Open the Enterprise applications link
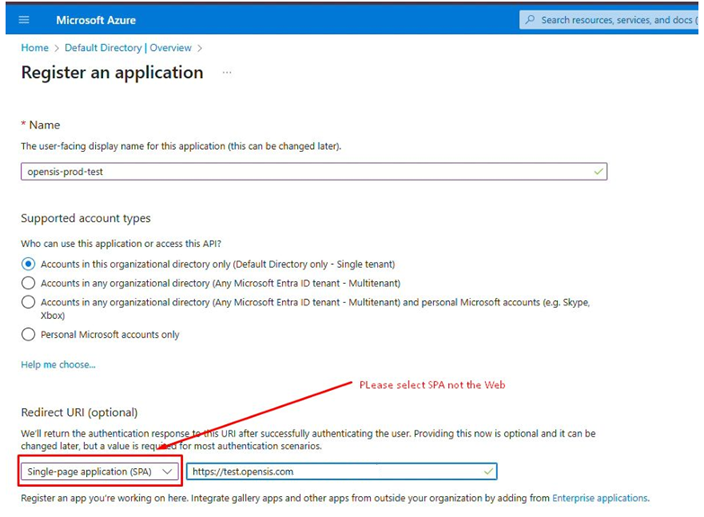Screen dimensions: 704x517 [x=599, y=498]
